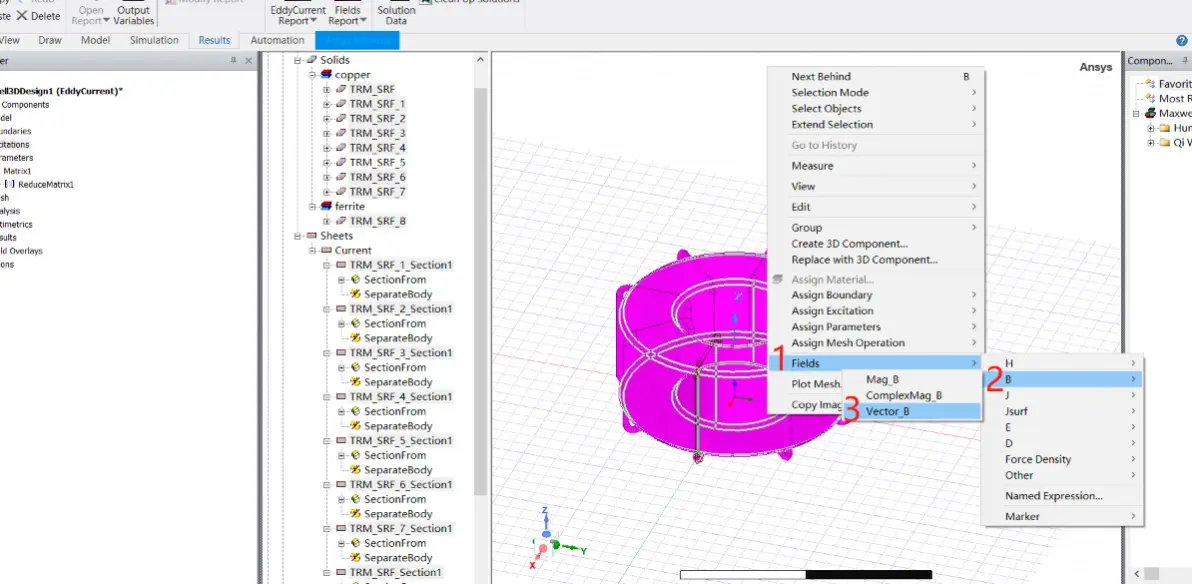The height and width of the screenshot is (584, 1192).
Task: Click the copper material icon in the tree
Action: coord(326,75)
